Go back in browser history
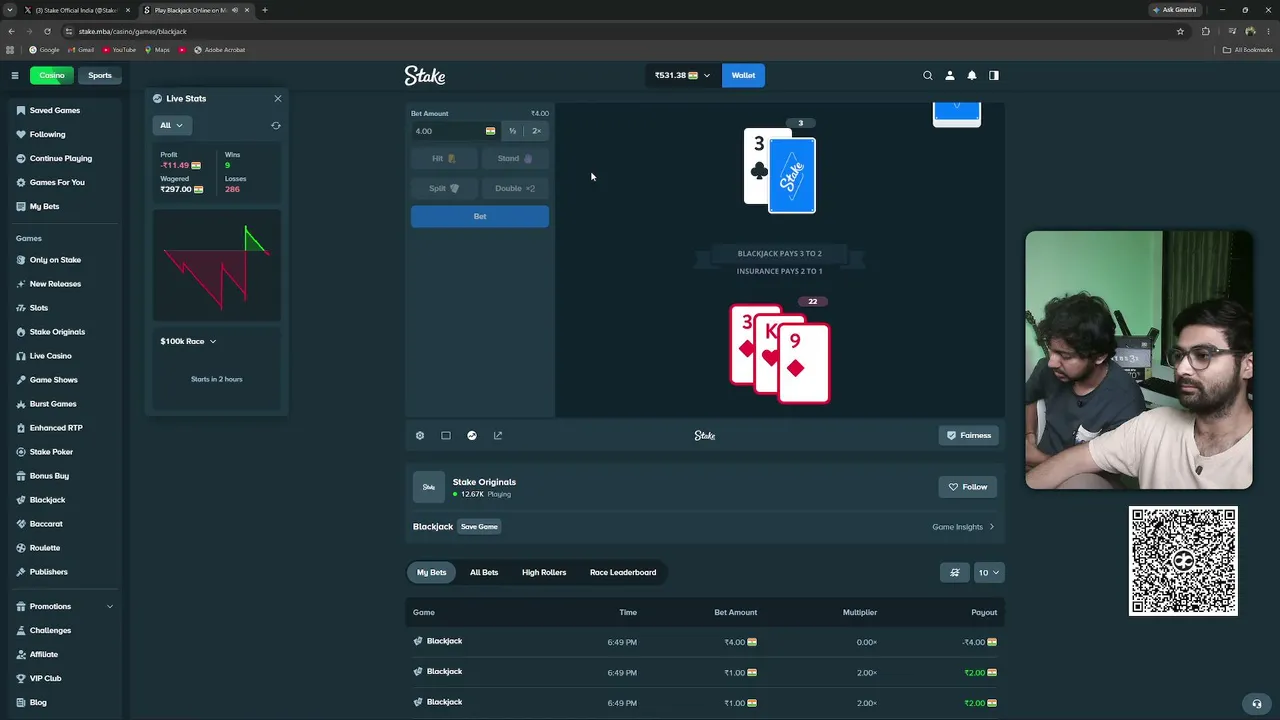Image resolution: width=1280 pixels, height=720 pixels. (11, 31)
